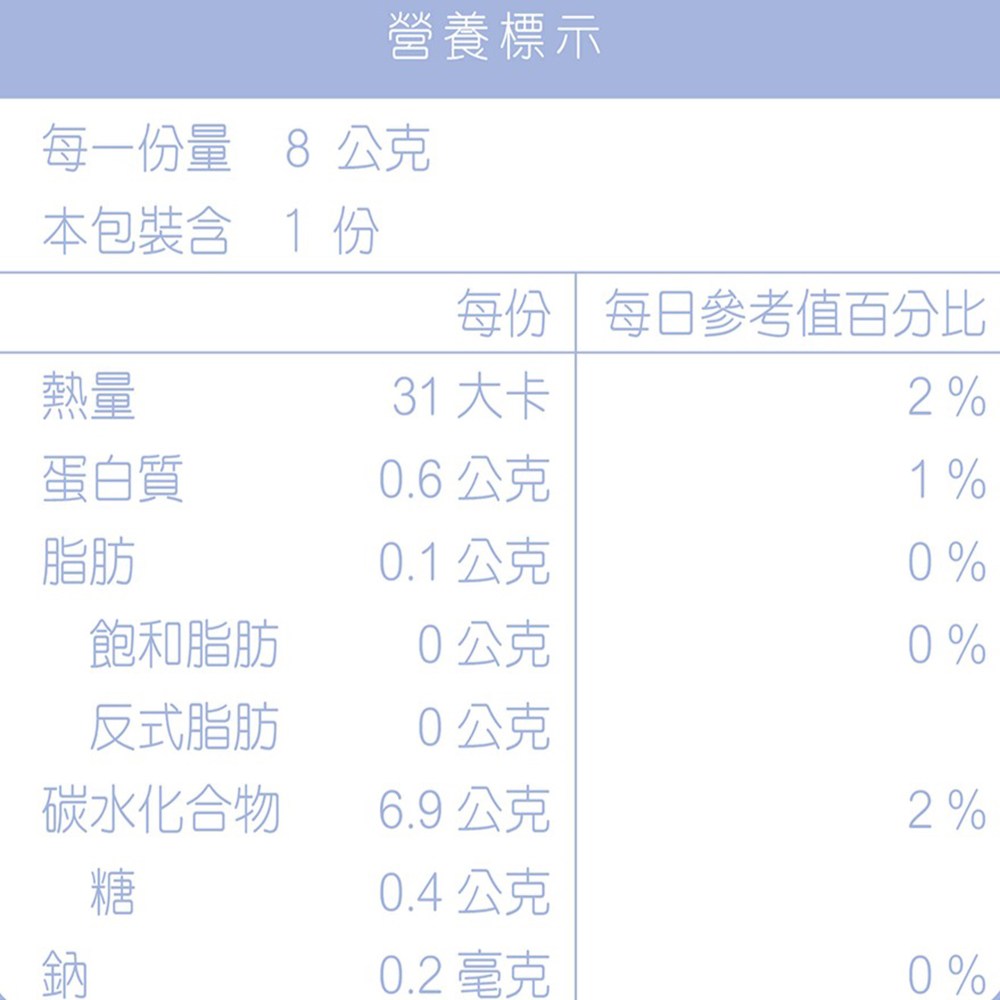Screen dimensions: 1000x1000
Task: Select the 熱量 row label
Action: pos(88,397)
